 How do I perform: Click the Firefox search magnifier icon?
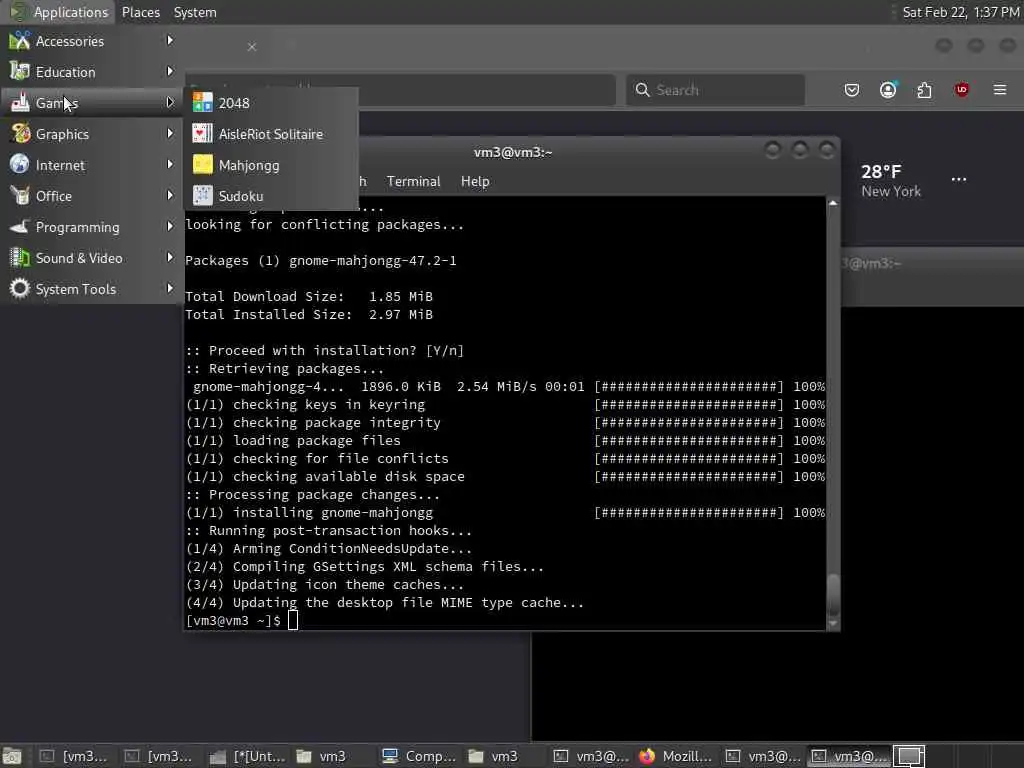pos(643,90)
